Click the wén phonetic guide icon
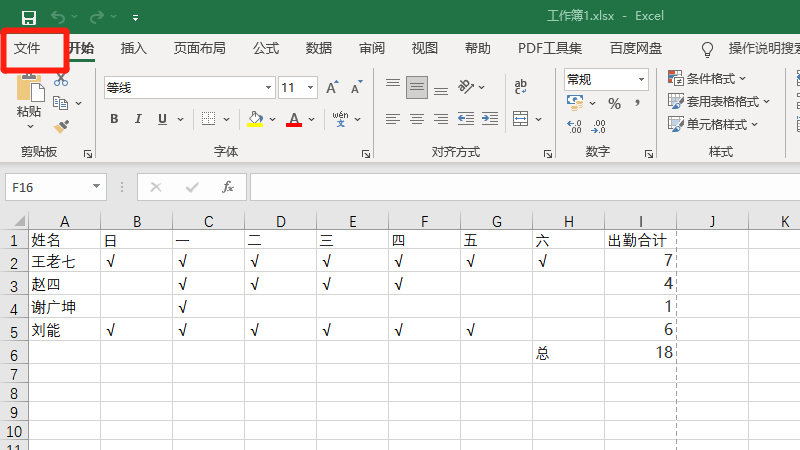Viewport: 800px width, 450px height. [340, 119]
